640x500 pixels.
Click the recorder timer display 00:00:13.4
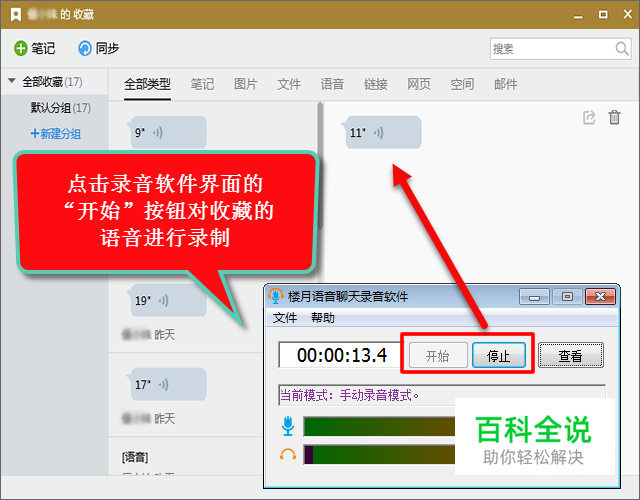pos(340,355)
